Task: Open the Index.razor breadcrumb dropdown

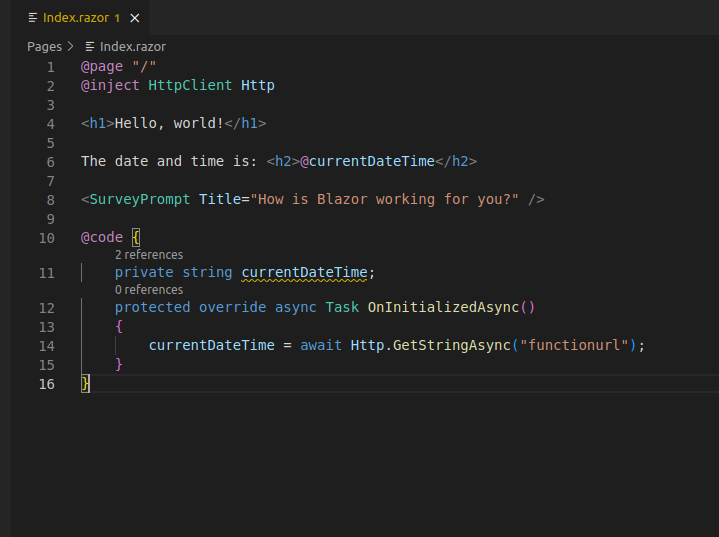Action: click(x=132, y=46)
